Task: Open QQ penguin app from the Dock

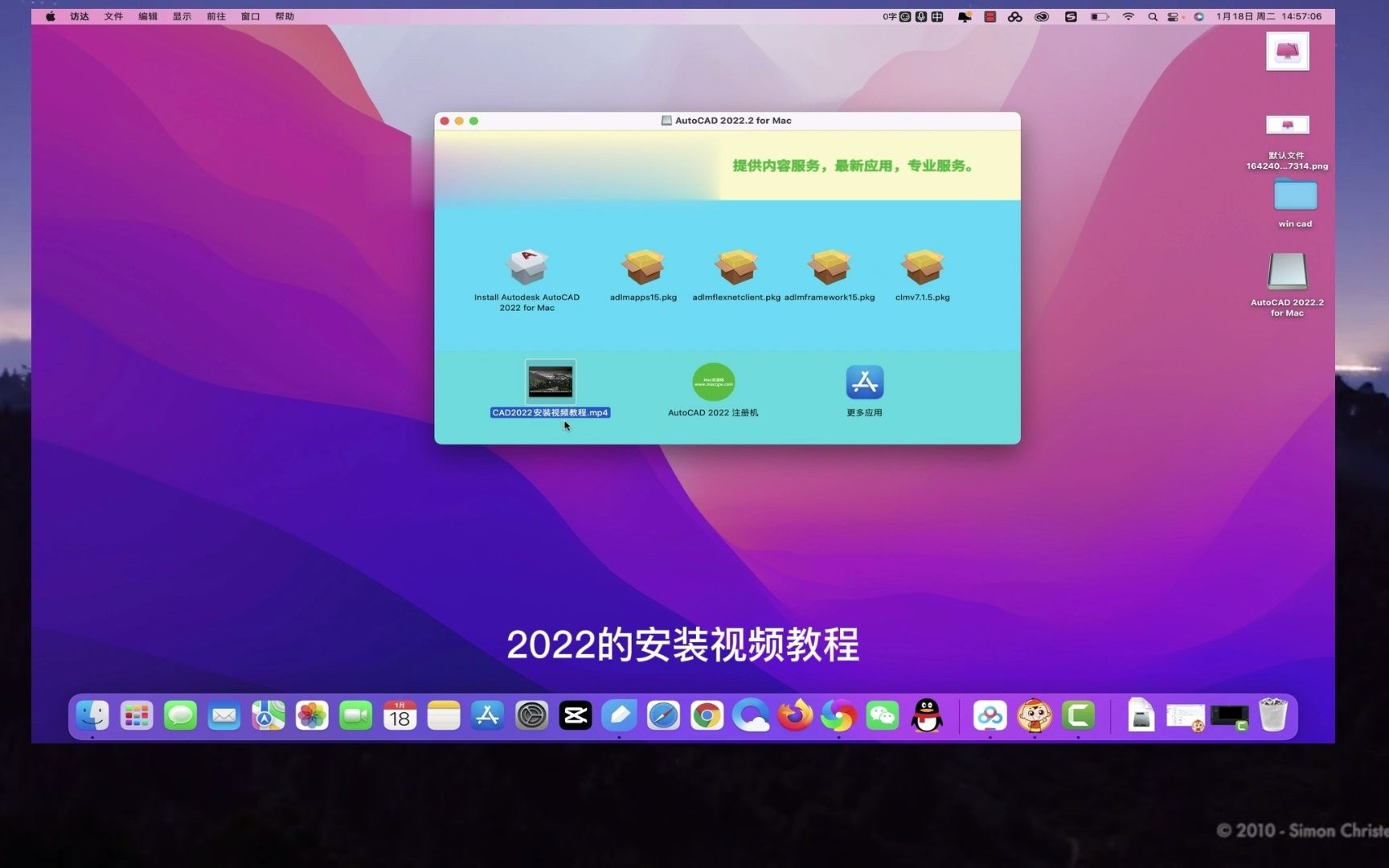Action: tap(927, 715)
